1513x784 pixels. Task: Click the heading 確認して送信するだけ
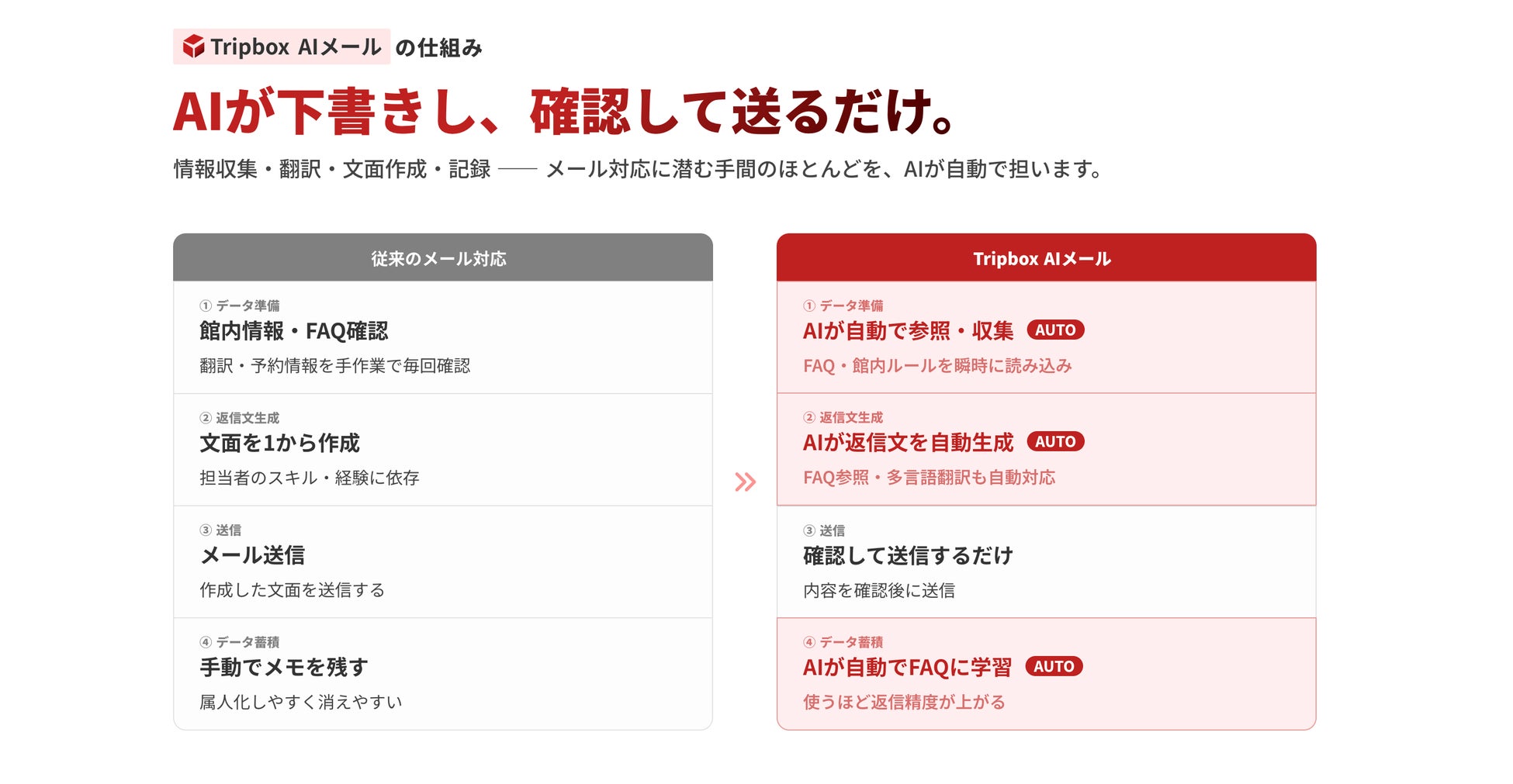[x=908, y=555]
